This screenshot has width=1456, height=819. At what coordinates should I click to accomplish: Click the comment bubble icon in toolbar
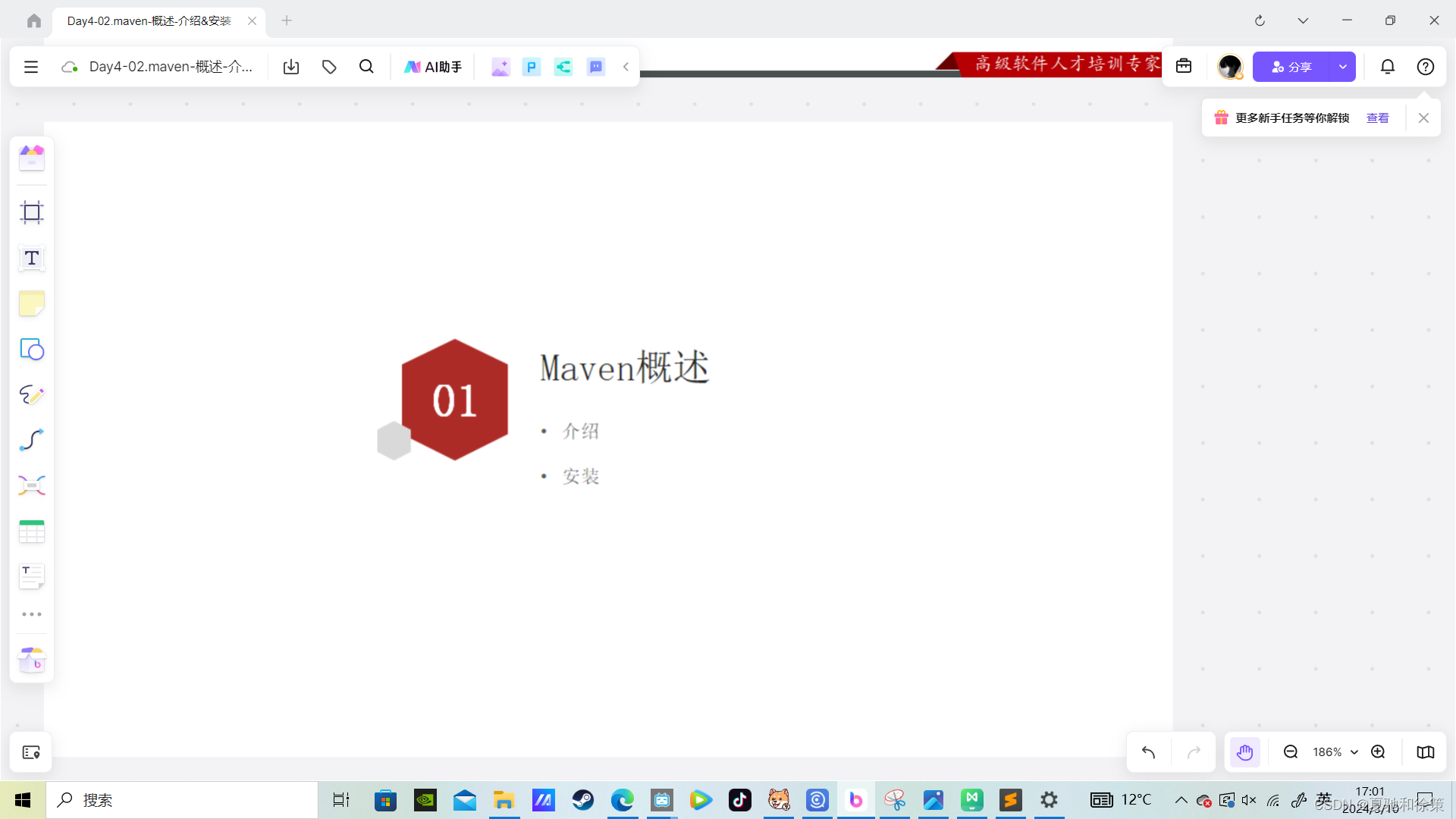coord(596,67)
